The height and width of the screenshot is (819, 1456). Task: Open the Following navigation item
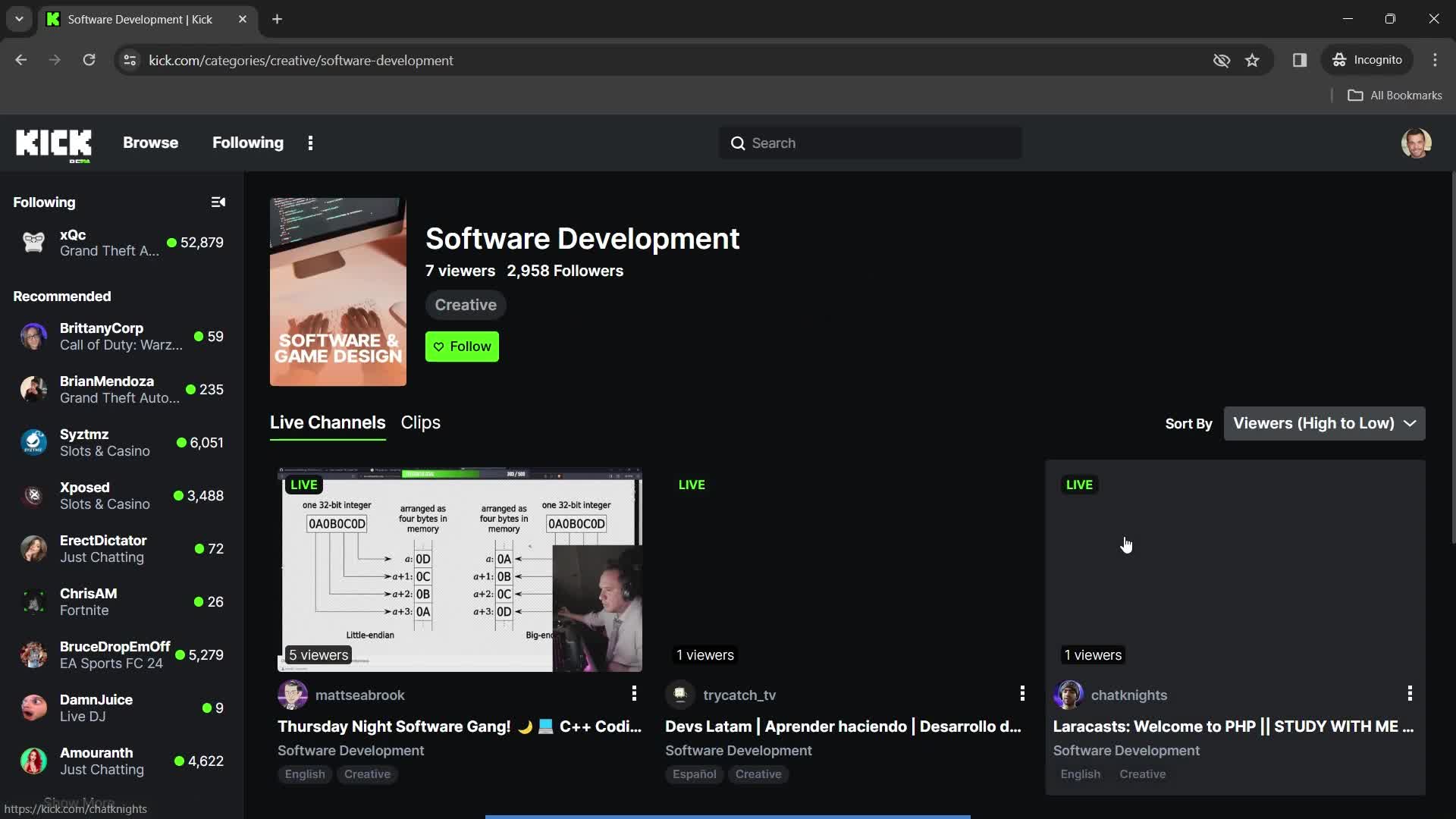coord(247,143)
